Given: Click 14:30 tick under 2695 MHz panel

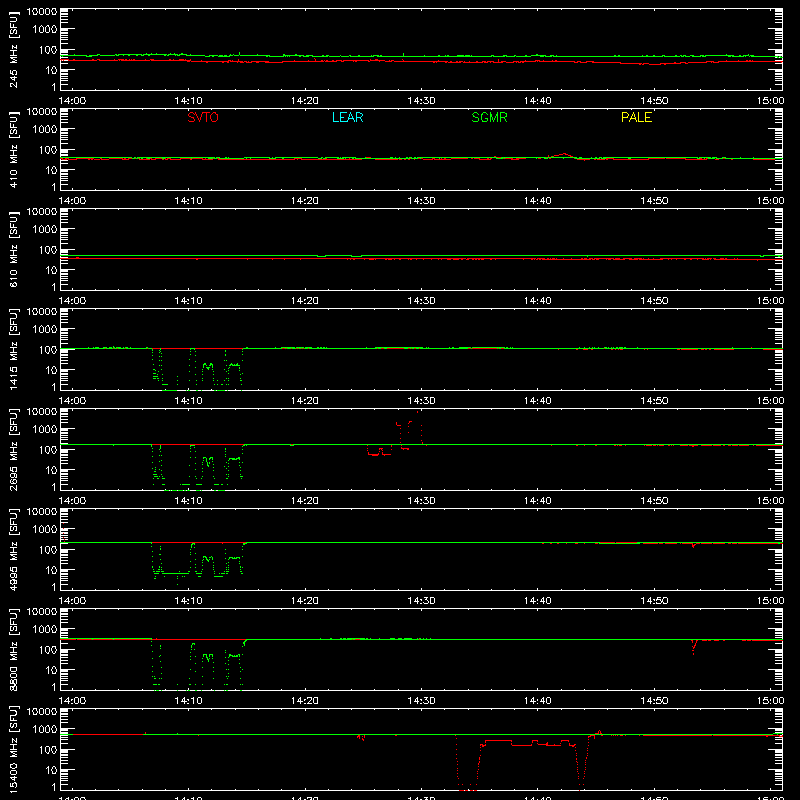Looking at the screenshot, I should point(421,501).
